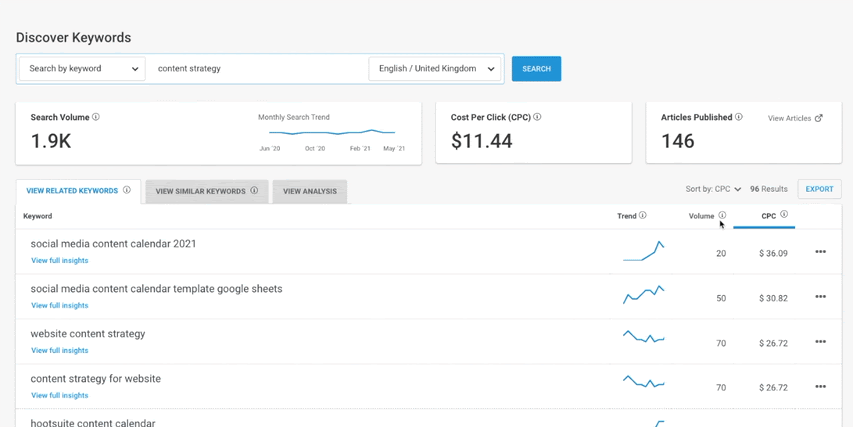This screenshot has height=427, width=853.
Task: View full insights for content strategy for website
Action: coord(59,395)
